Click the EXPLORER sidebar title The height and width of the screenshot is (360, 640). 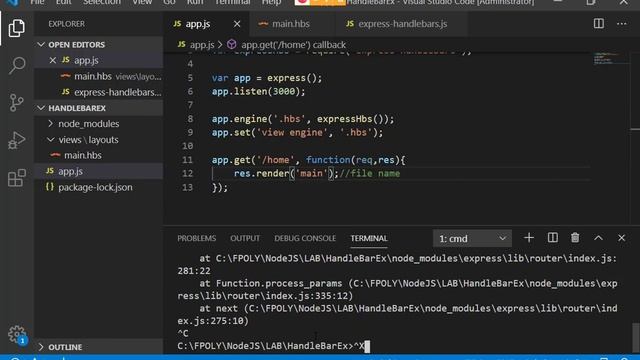point(67,24)
